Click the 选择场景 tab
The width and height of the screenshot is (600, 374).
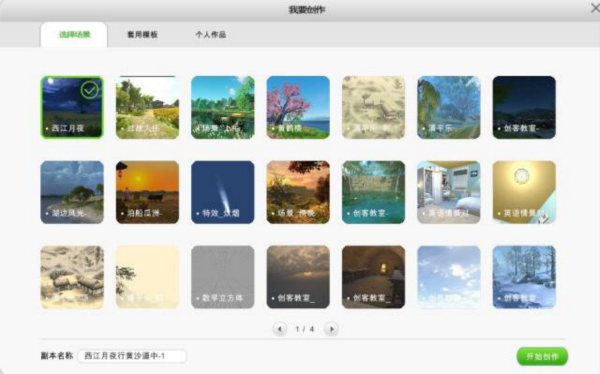(x=74, y=34)
